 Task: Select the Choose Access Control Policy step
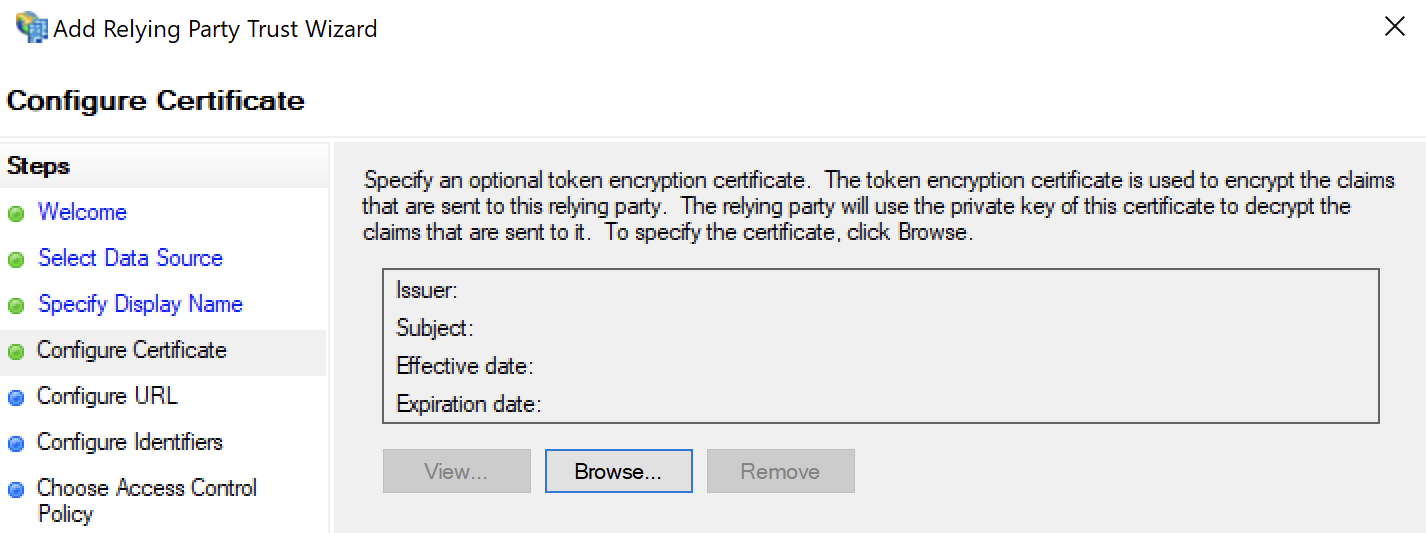(x=147, y=501)
